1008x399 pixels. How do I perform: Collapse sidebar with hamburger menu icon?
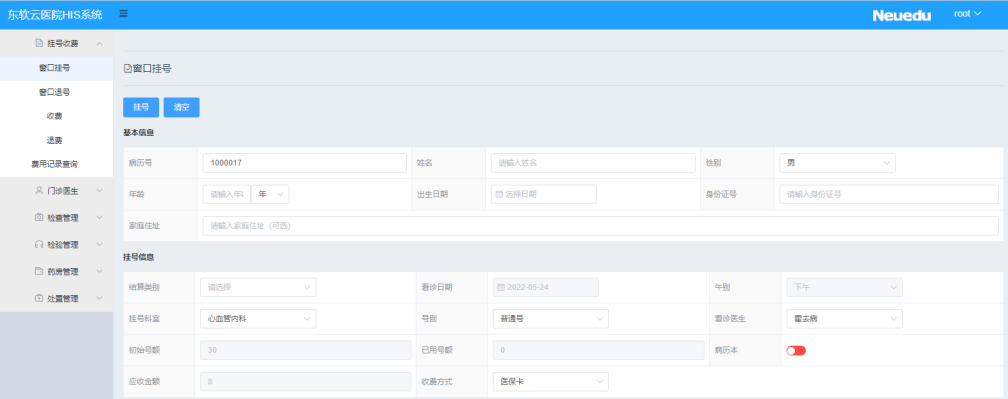click(123, 13)
